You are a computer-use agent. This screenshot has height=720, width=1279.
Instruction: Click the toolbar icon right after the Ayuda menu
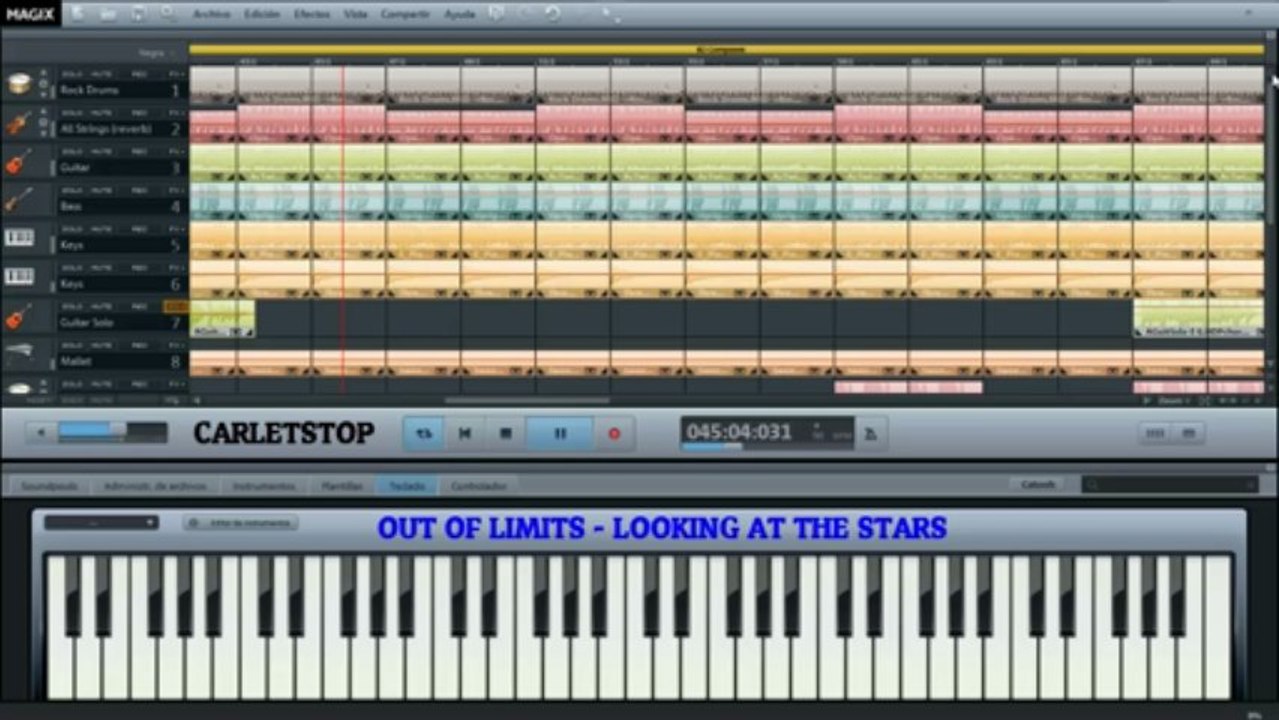click(496, 14)
